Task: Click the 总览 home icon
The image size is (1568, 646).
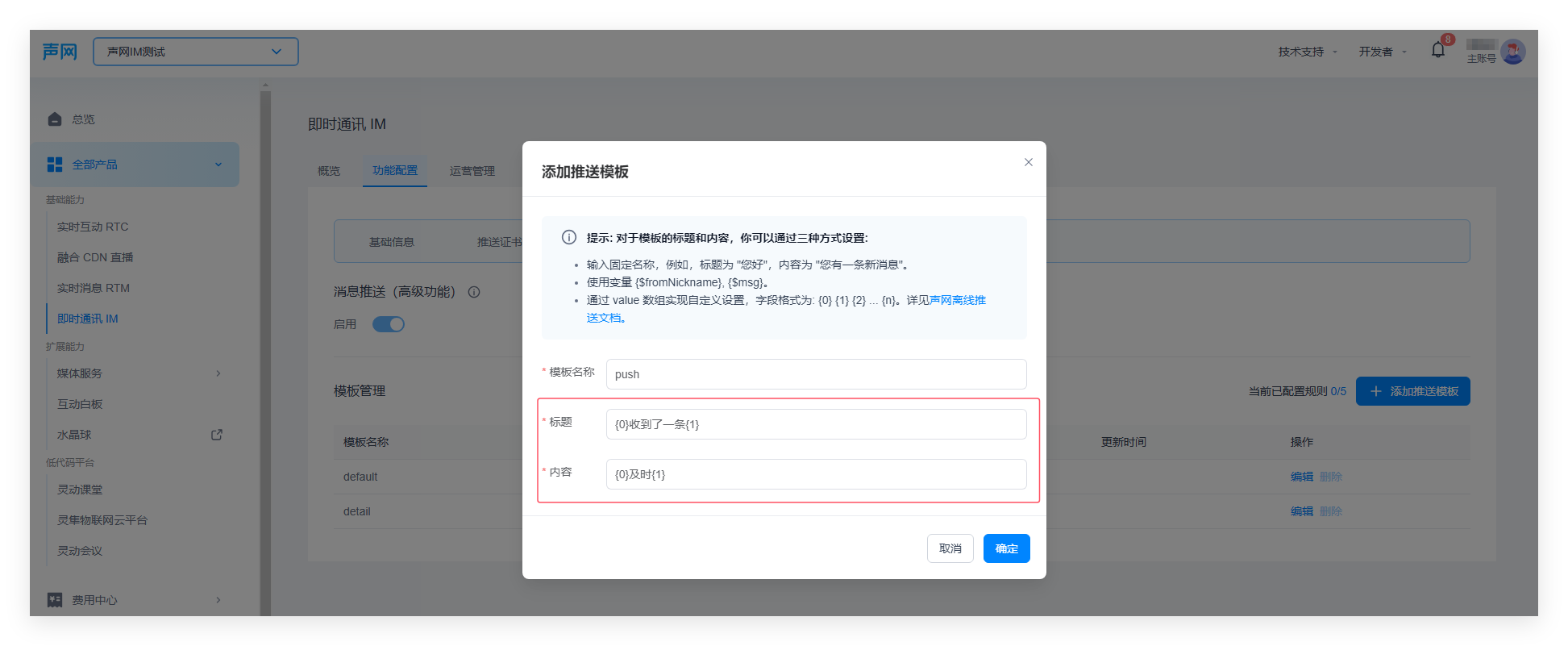Action: (55, 119)
